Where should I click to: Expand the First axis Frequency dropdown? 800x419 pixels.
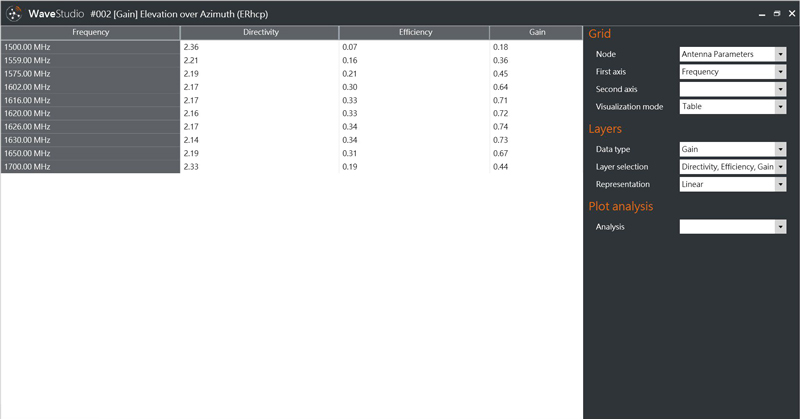pos(732,72)
